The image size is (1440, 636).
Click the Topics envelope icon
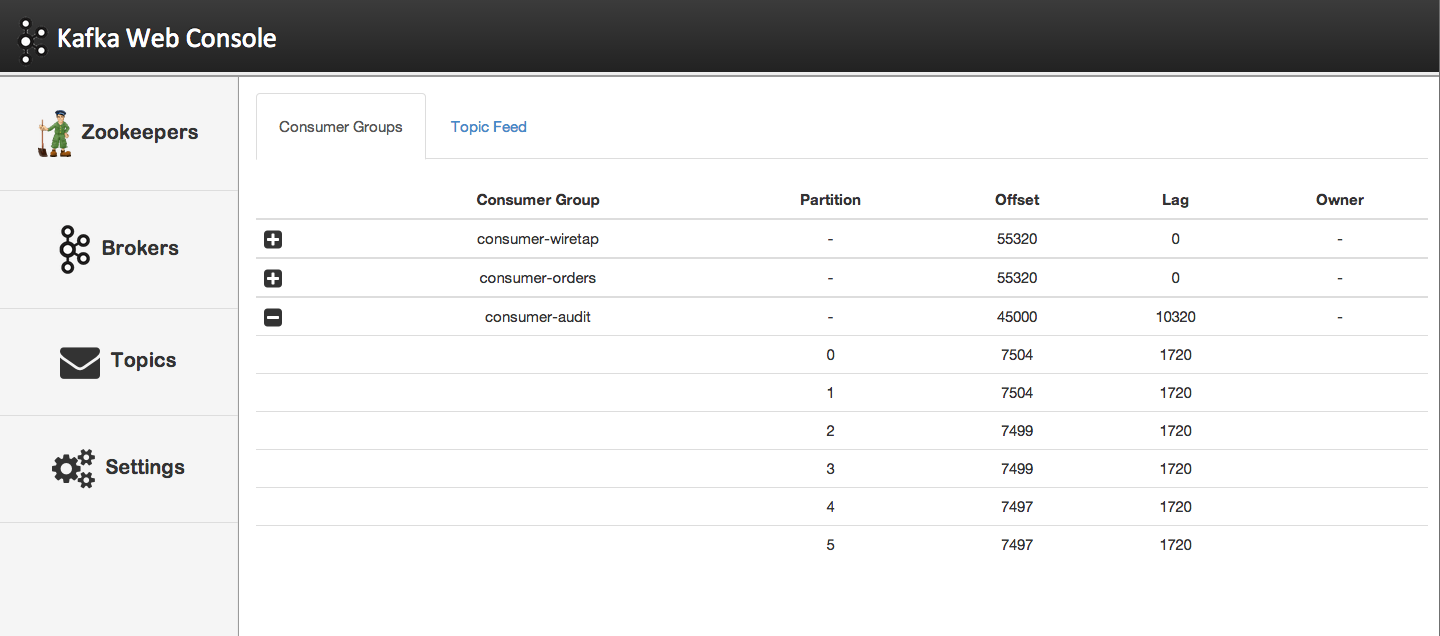coord(80,363)
